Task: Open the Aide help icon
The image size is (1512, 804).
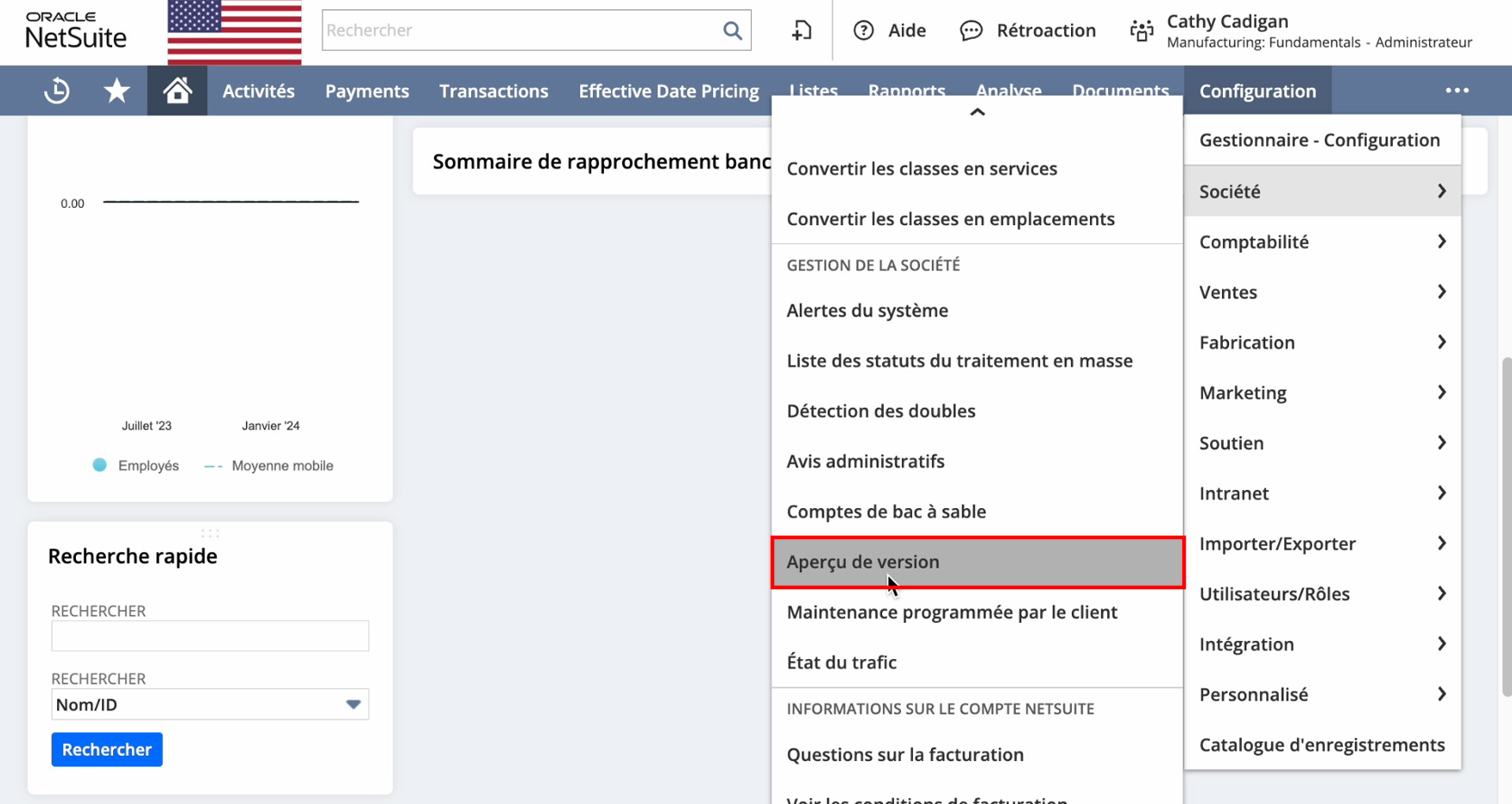Action: 863,31
